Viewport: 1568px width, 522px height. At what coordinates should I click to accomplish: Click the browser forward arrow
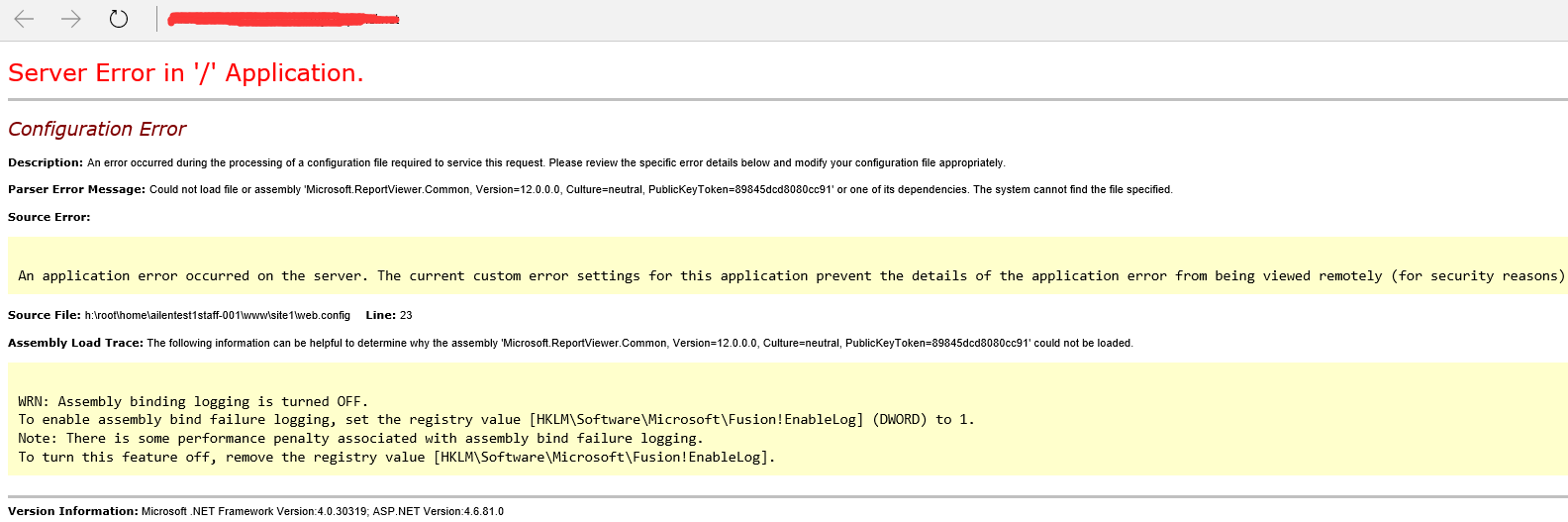click(x=71, y=19)
